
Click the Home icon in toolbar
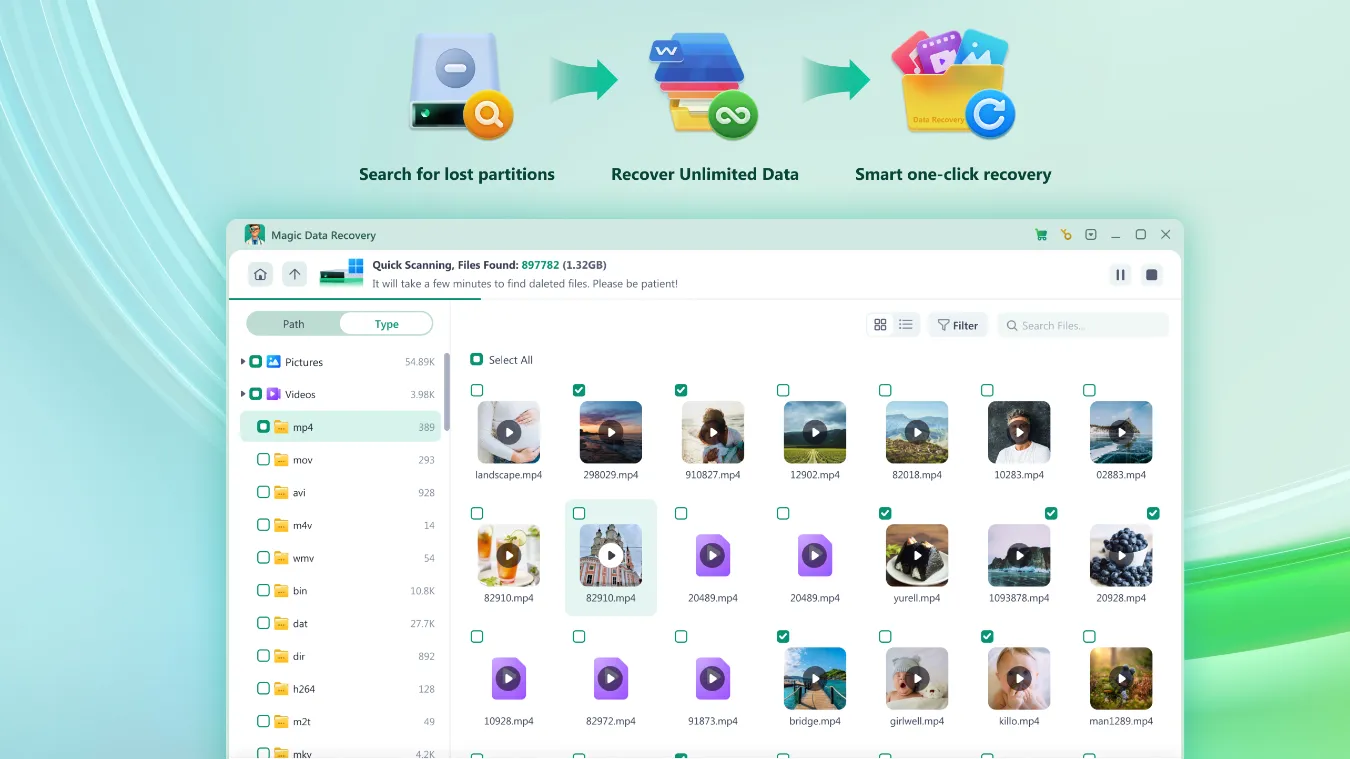[x=260, y=274]
